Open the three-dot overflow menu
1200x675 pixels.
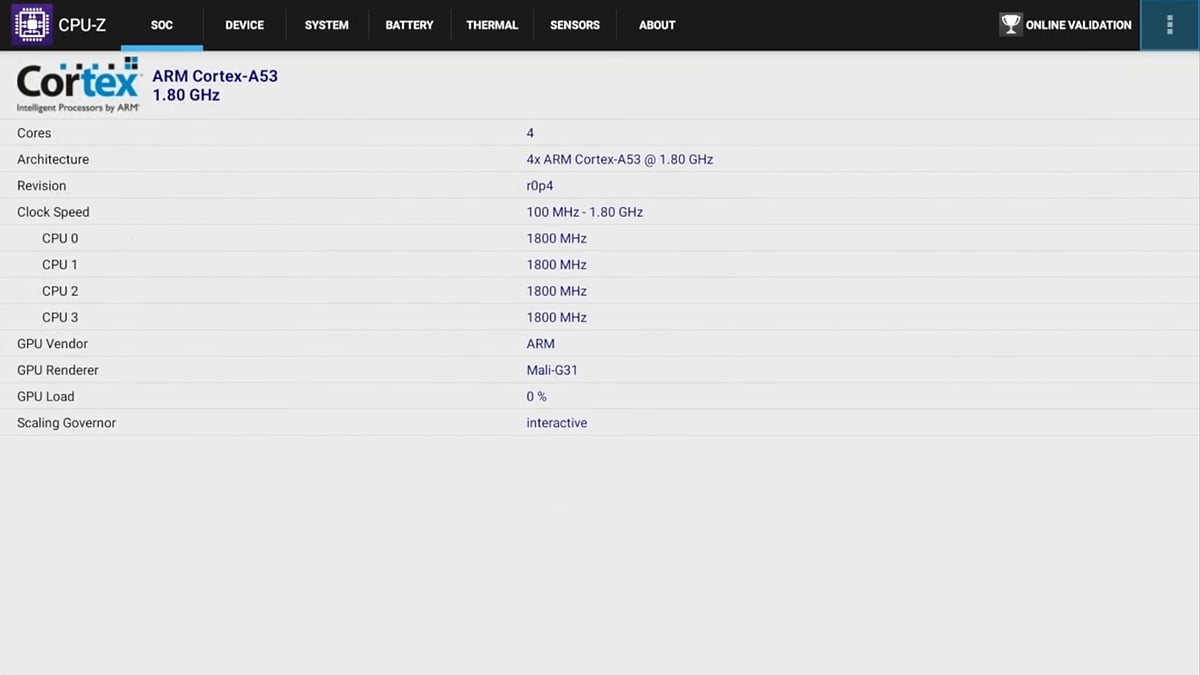[1170, 25]
